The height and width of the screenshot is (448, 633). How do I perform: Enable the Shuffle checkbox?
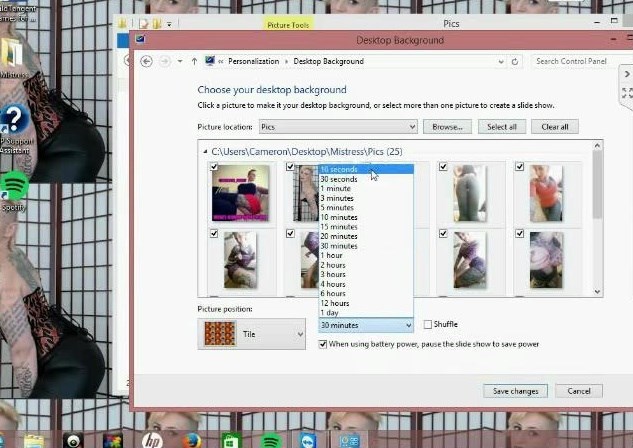[428, 324]
